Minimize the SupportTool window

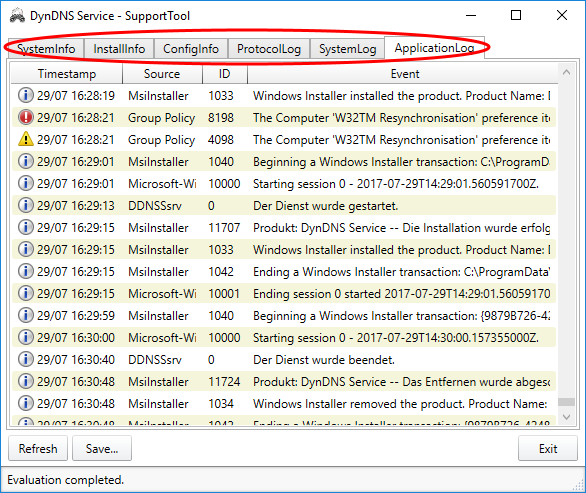pos(471,15)
